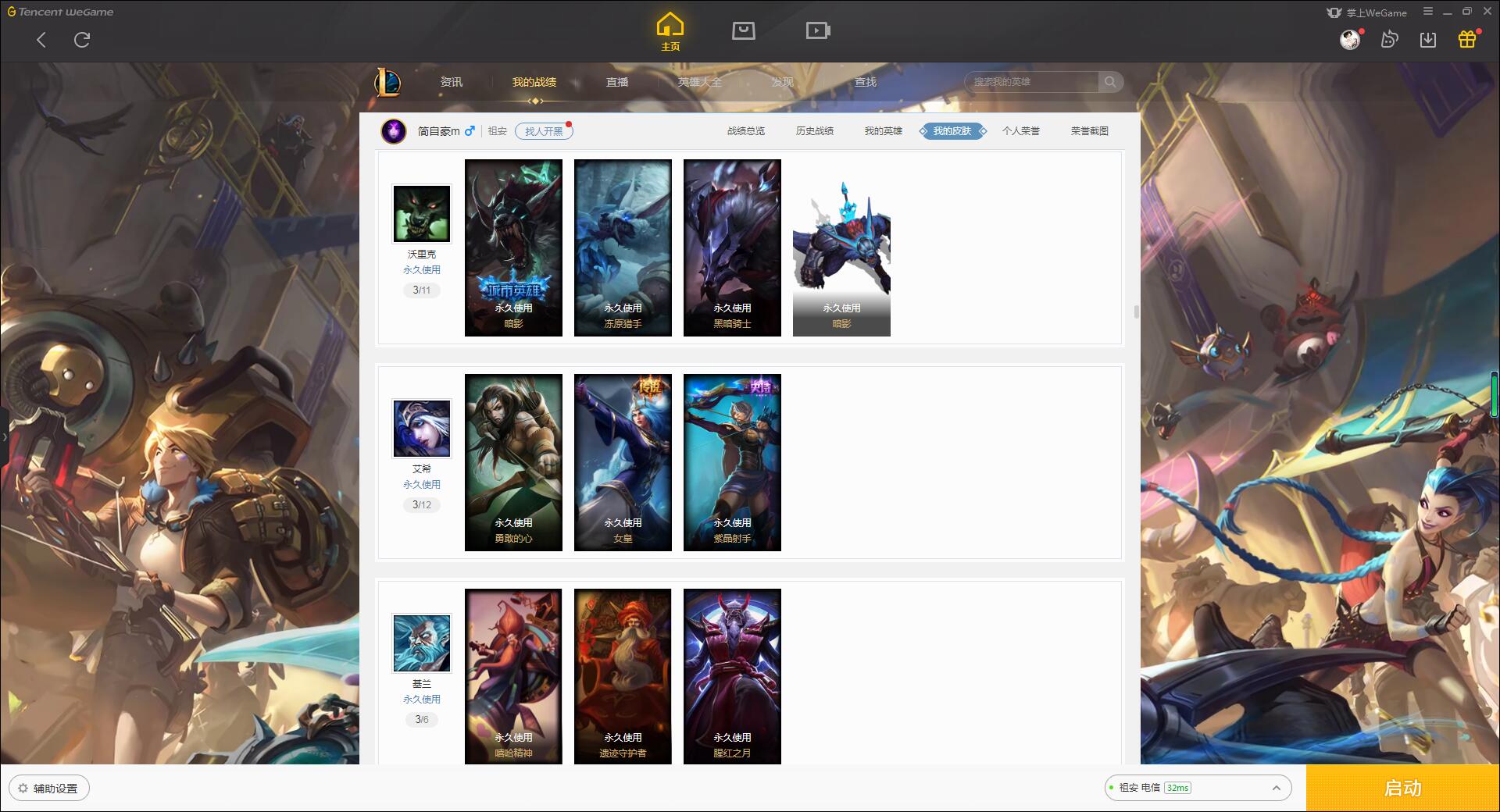
Task: Open the gift box icon
Action: pyautogui.click(x=1467, y=39)
